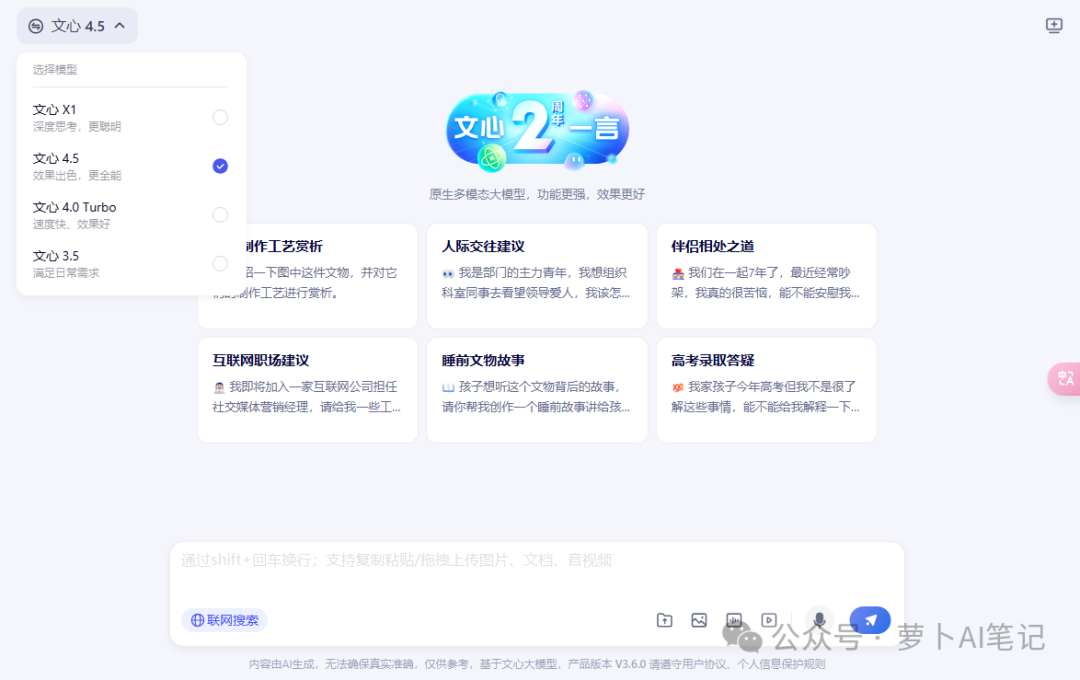
Task: Click the microphone voice input icon
Action: 819,620
